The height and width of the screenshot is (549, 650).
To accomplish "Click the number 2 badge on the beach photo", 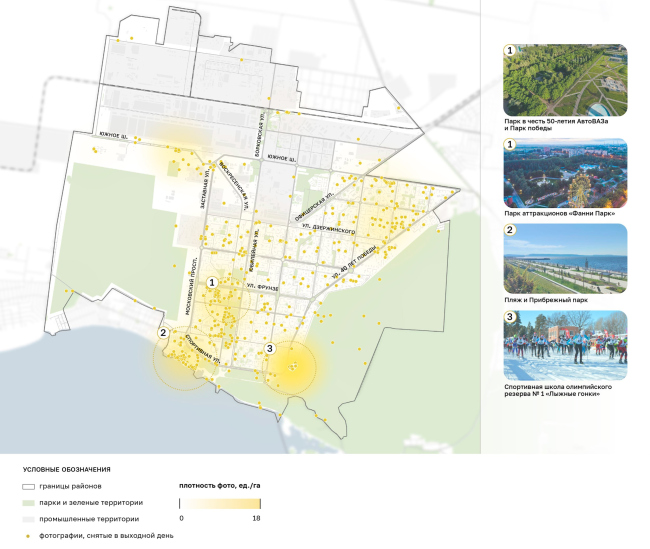I will coord(510,230).
